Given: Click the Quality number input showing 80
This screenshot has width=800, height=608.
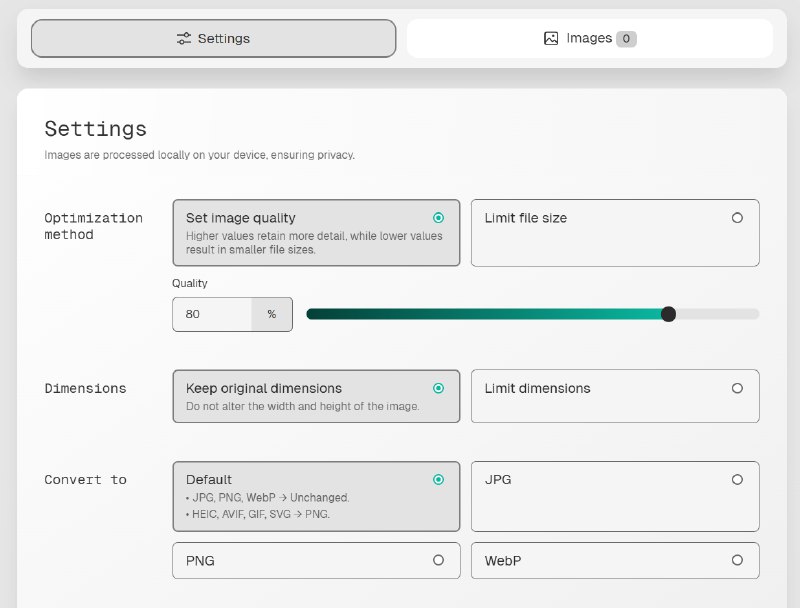Looking at the screenshot, I should (212, 314).
